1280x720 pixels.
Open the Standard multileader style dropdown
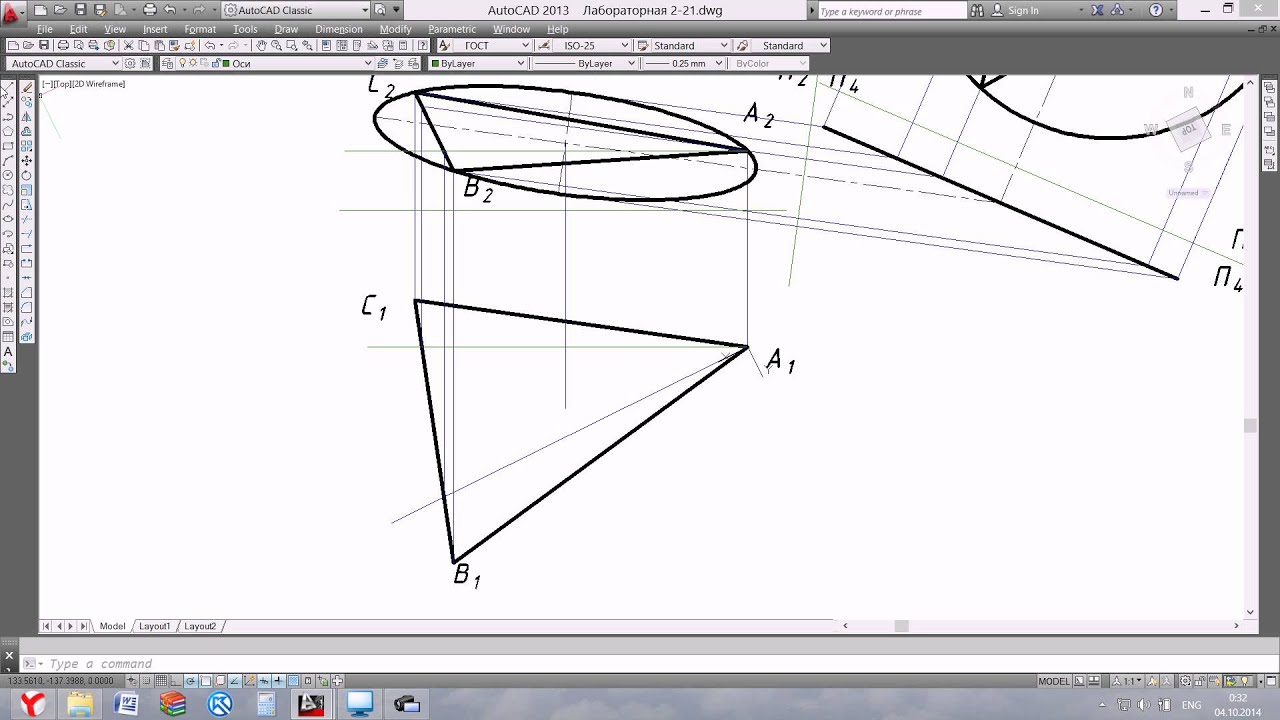pyautogui.click(x=790, y=45)
